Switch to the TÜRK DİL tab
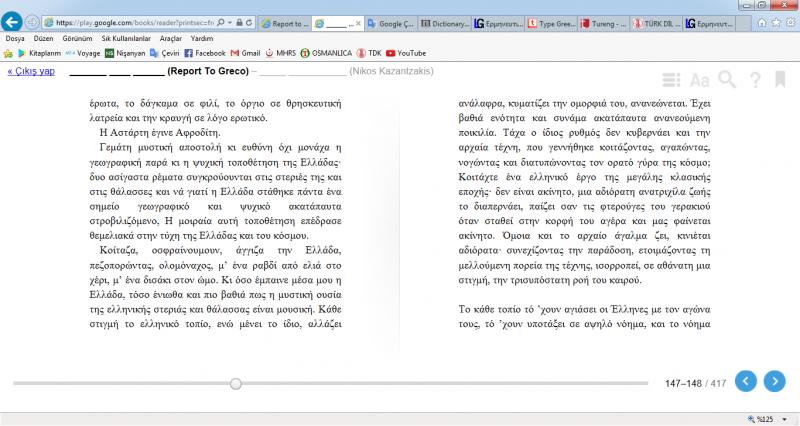 [x=657, y=23]
